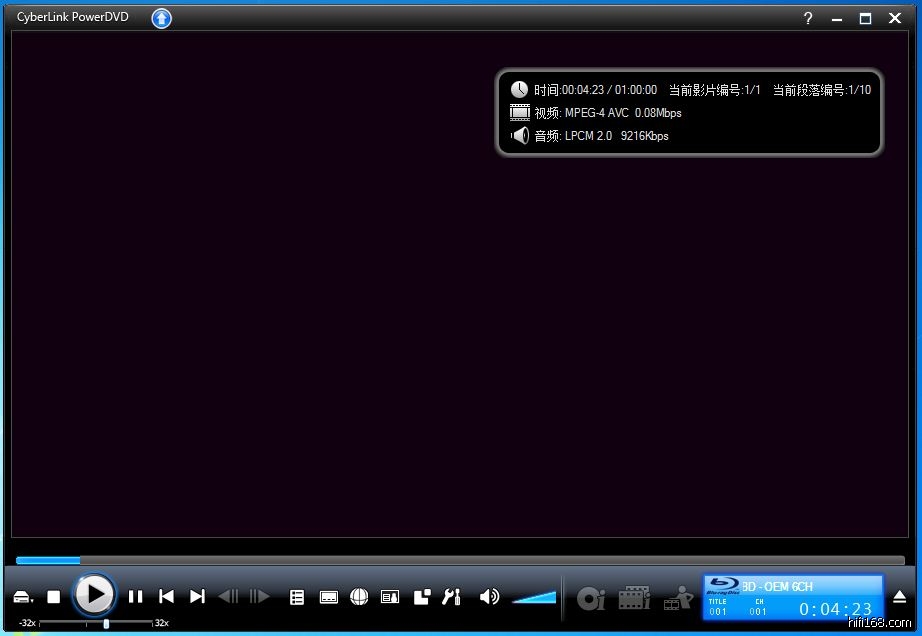Click the overlapping squares window mode icon
Viewport: 922px width, 636px height.
click(x=422, y=597)
